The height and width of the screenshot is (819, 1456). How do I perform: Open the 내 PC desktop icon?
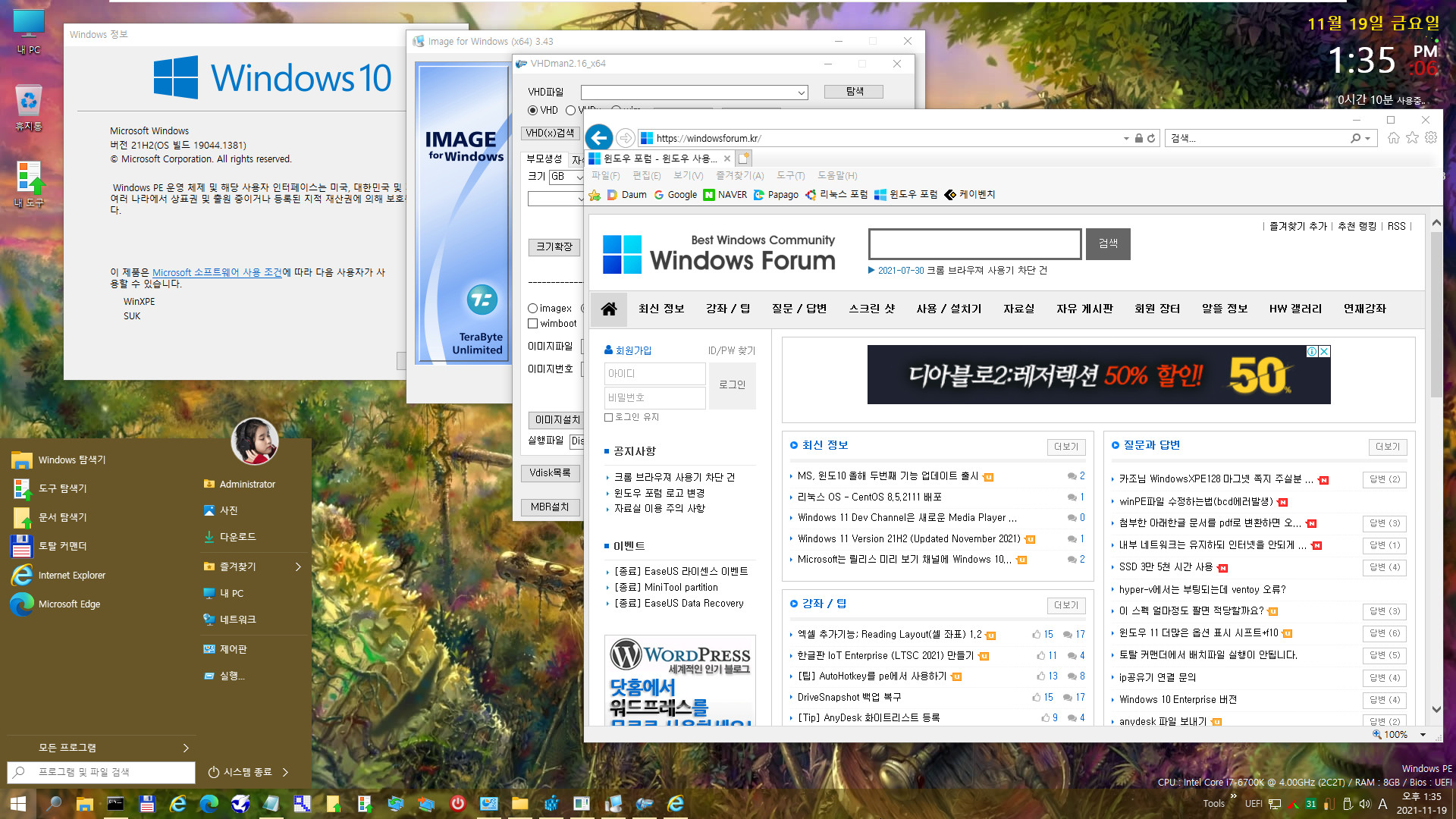tap(29, 32)
